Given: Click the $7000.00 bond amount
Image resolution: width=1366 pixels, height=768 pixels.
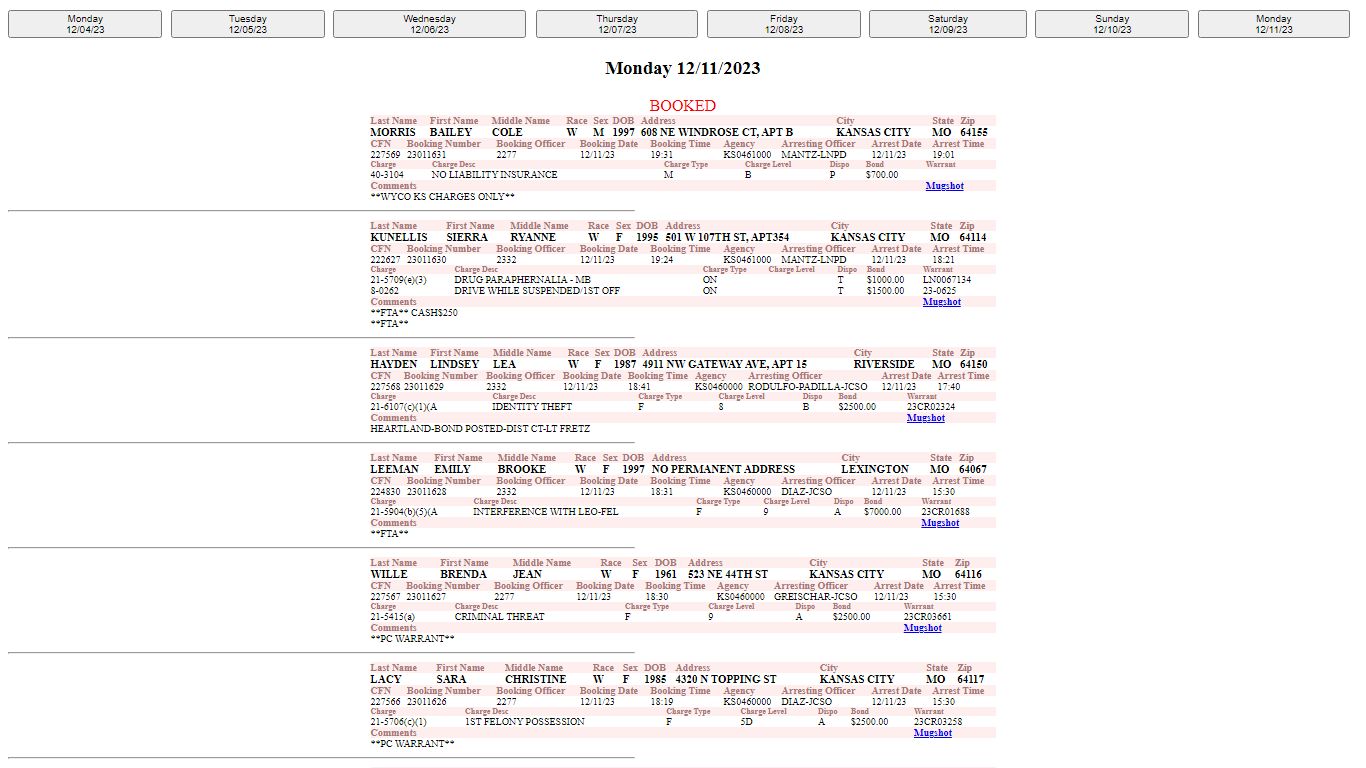Looking at the screenshot, I should point(883,512).
